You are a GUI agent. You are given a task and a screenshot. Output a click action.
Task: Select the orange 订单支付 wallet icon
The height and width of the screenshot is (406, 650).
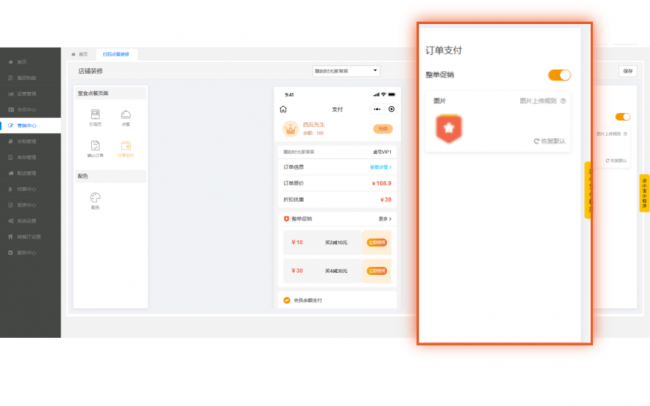click(126, 149)
